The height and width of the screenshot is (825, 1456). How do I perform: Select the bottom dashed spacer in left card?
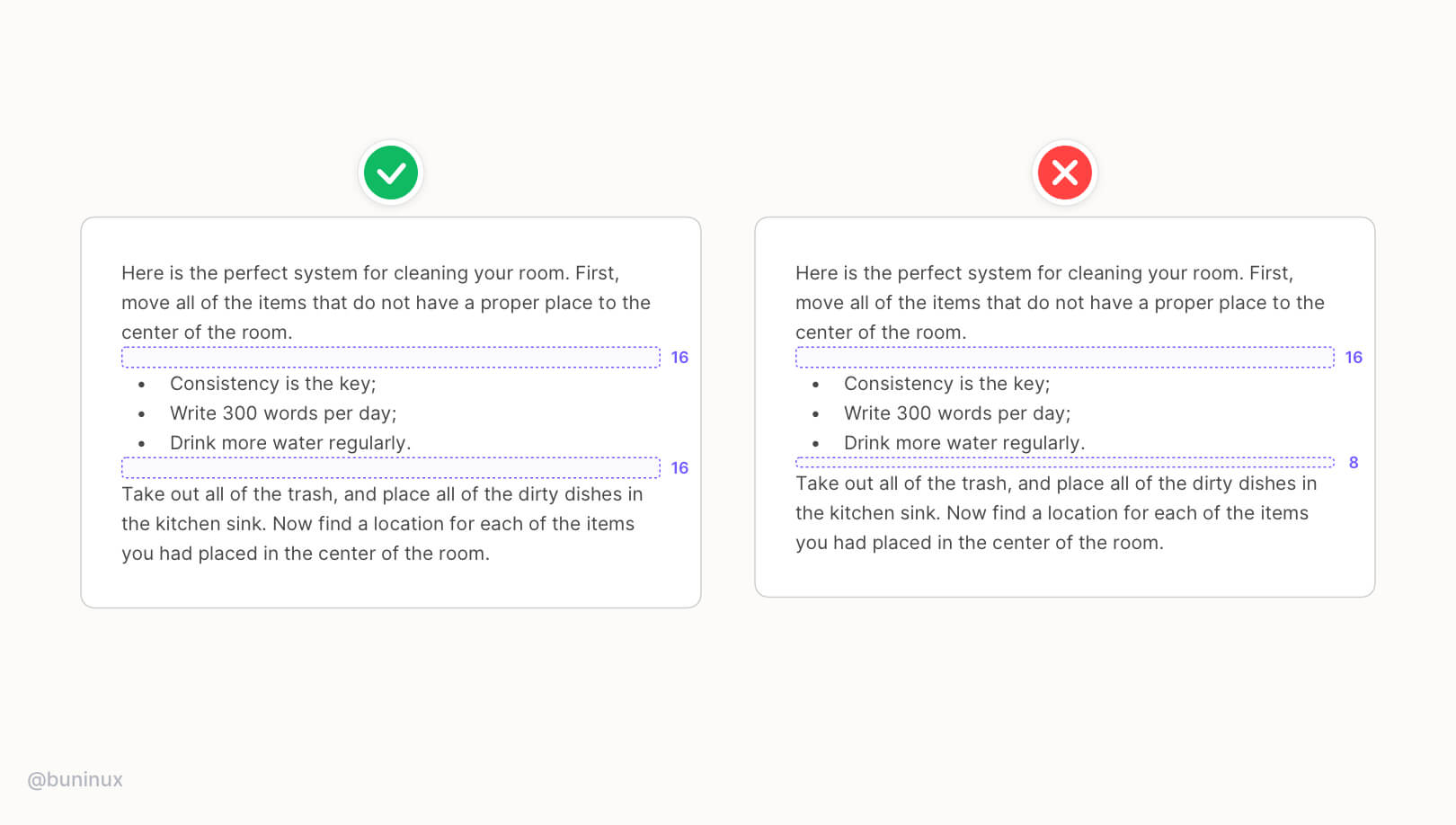391,468
